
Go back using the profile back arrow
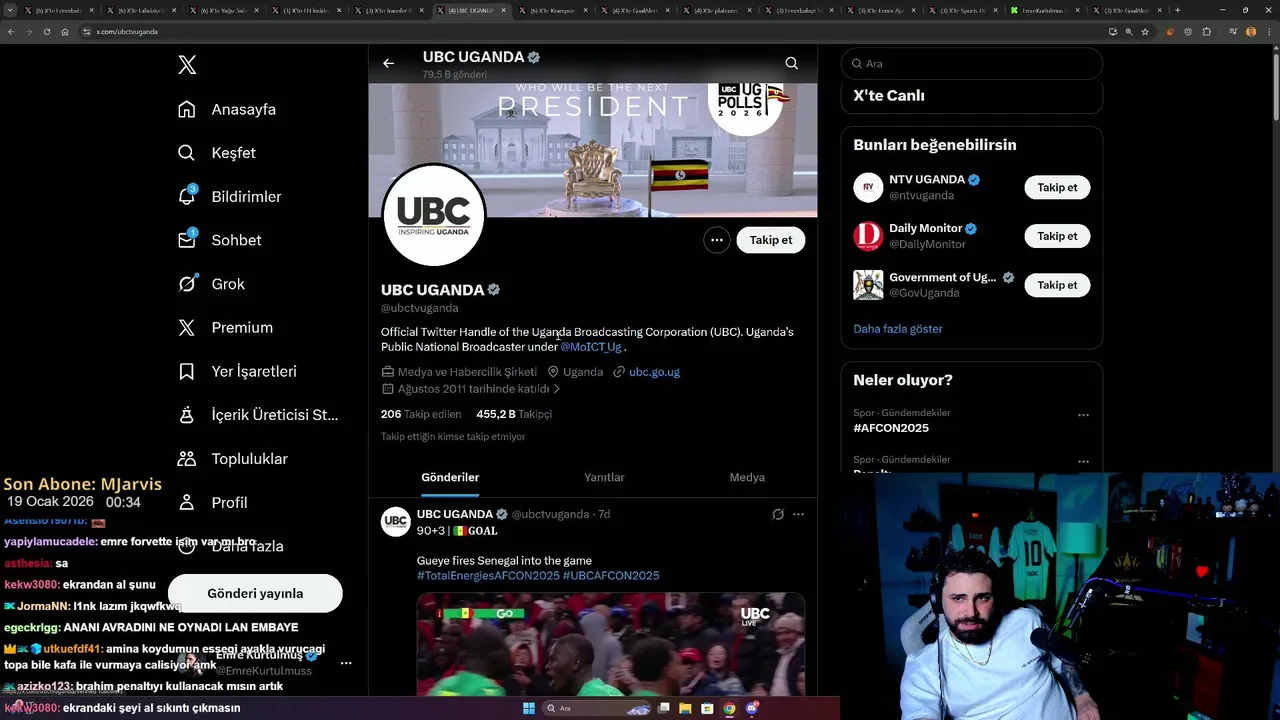[389, 63]
